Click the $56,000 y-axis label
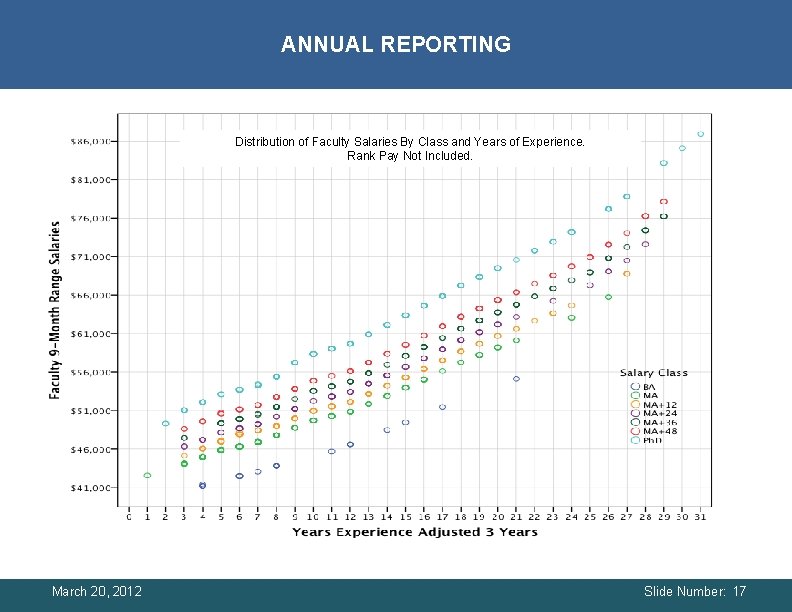Viewport: 792px width, 612px height. pyautogui.click(x=90, y=372)
